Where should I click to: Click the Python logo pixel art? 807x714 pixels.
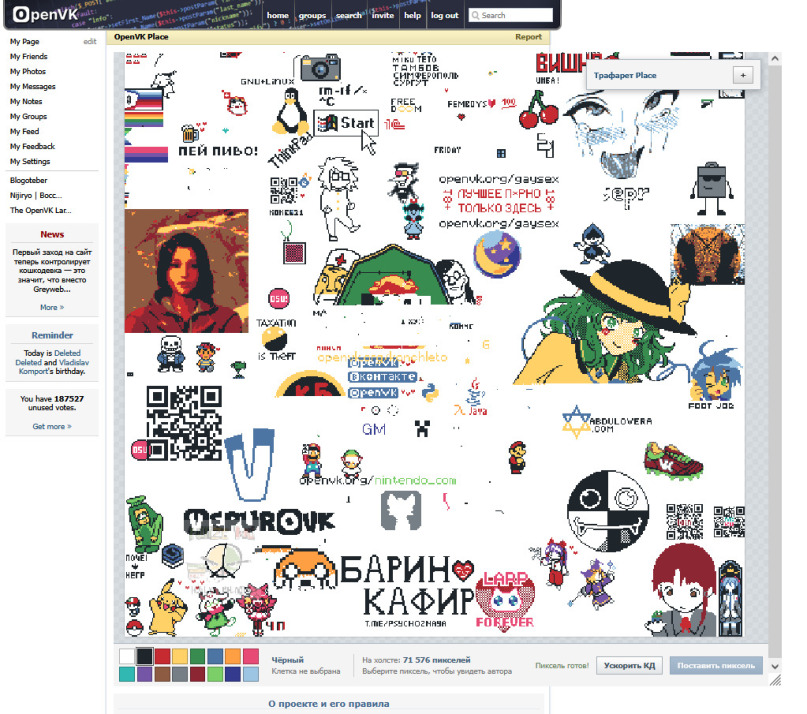point(430,394)
